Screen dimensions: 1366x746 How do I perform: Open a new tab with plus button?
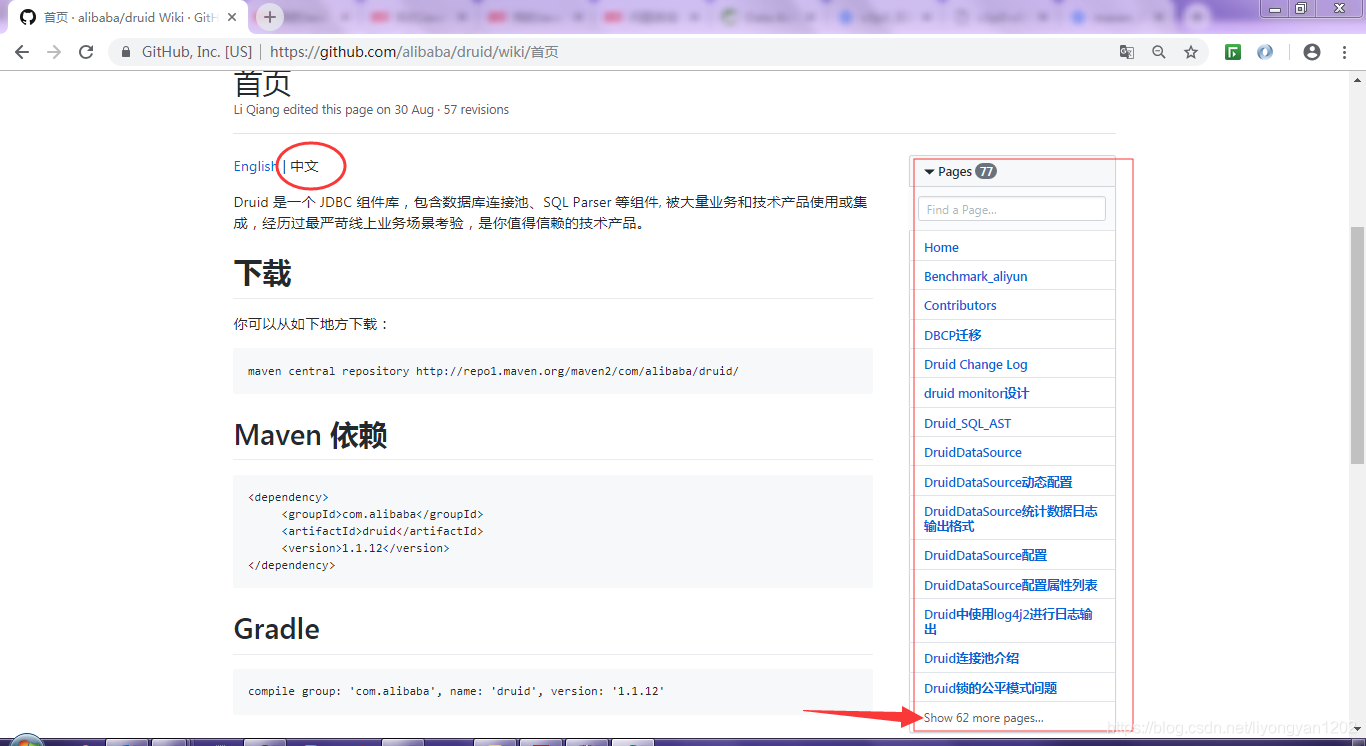270,17
